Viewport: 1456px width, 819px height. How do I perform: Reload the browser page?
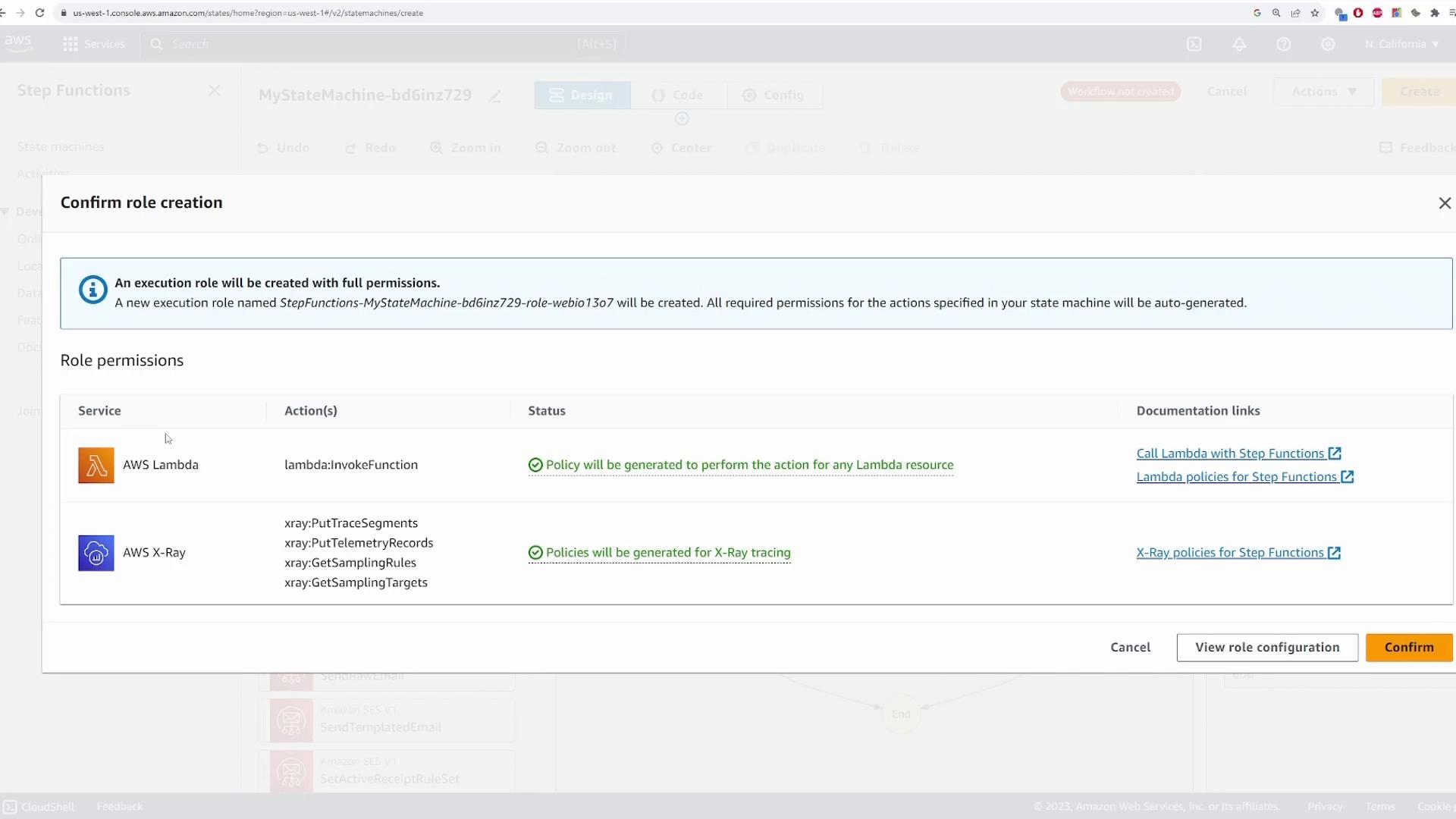[x=39, y=13]
